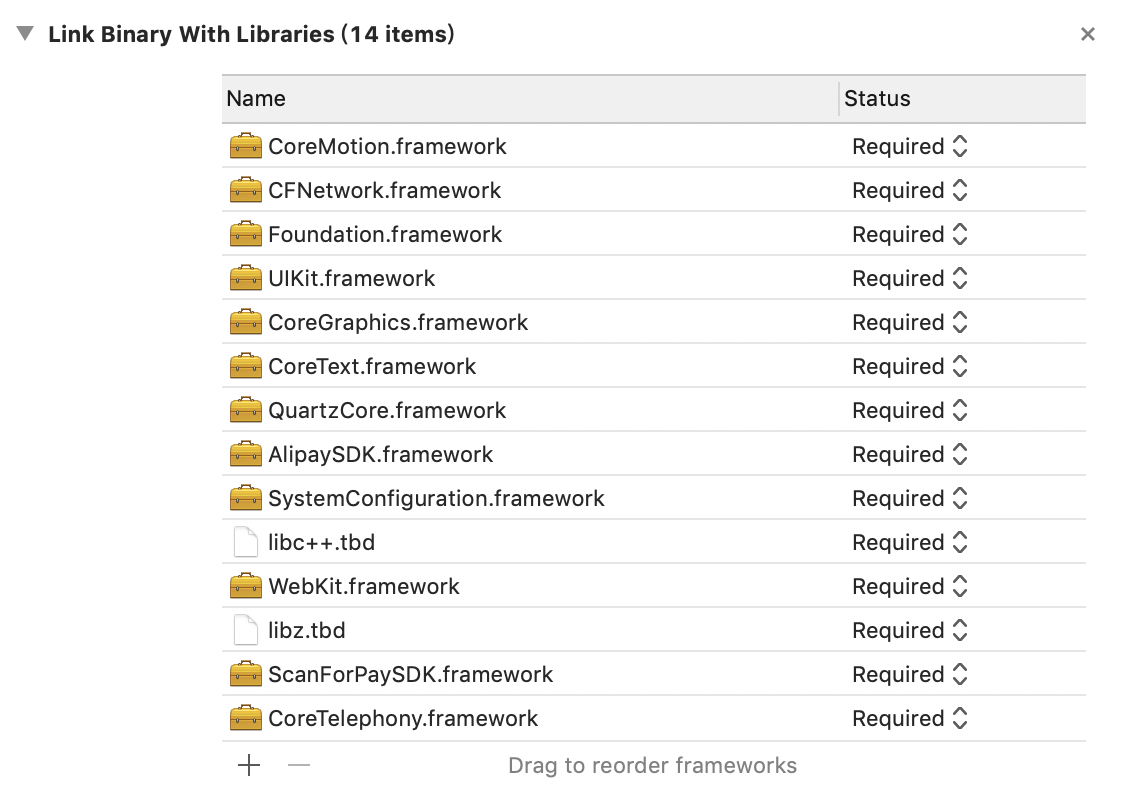Click the Name column header
Viewport: 1128px width, 790px height.
click(529, 99)
